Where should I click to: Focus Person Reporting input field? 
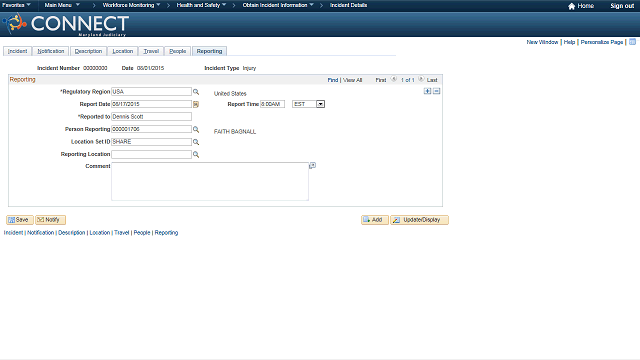[151, 129]
